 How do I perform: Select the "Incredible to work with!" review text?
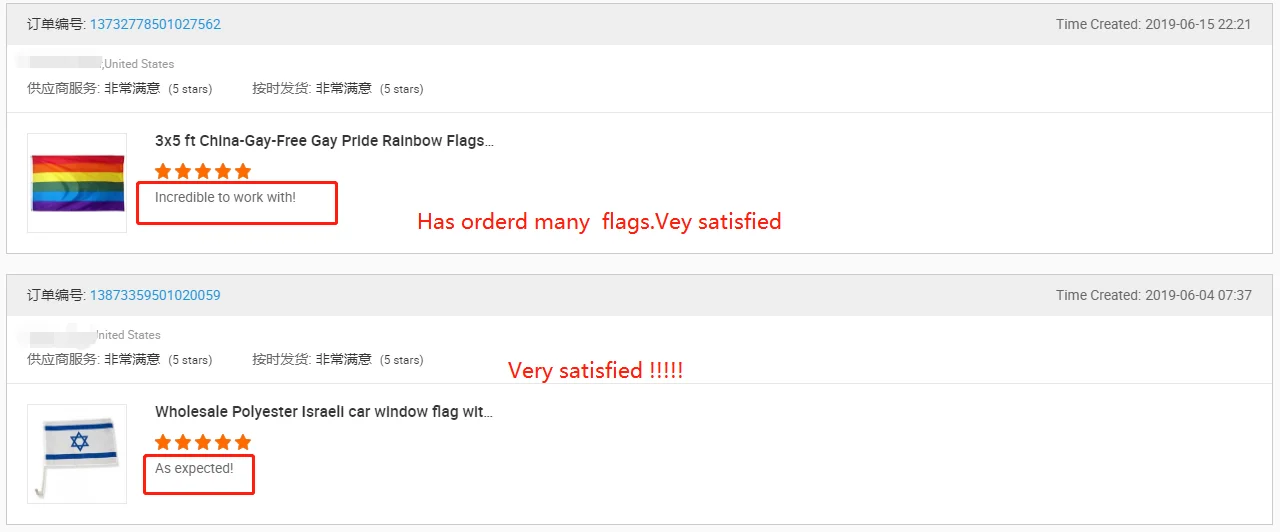[225, 198]
